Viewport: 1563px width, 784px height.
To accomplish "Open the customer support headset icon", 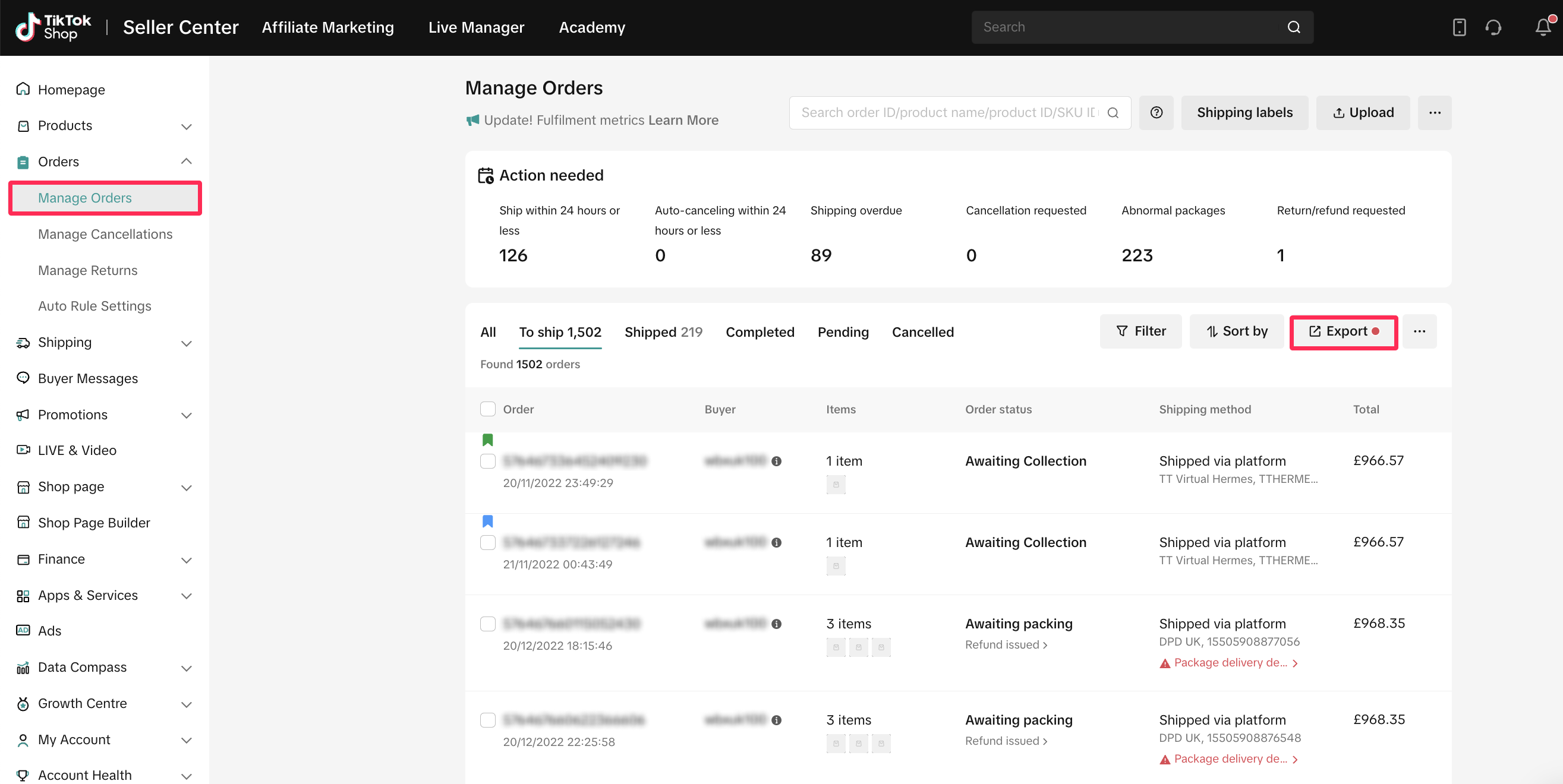I will pyautogui.click(x=1493, y=27).
